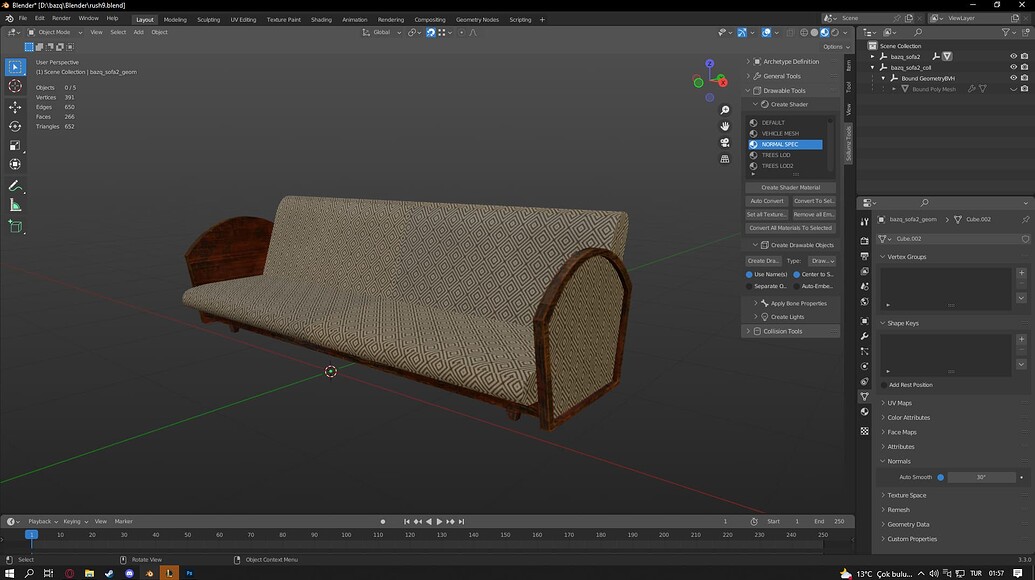Enable the snapping magnet icon
The image size is (1035, 580).
(x=430, y=32)
